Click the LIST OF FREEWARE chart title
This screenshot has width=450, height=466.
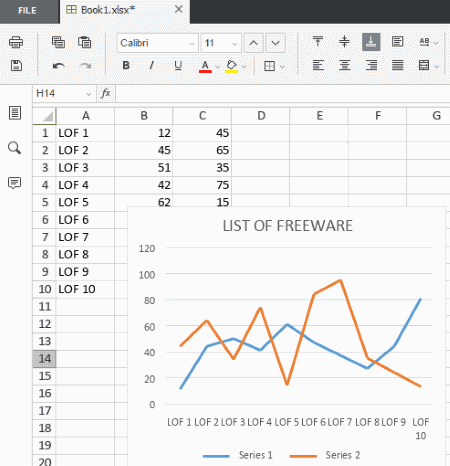(288, 226)
